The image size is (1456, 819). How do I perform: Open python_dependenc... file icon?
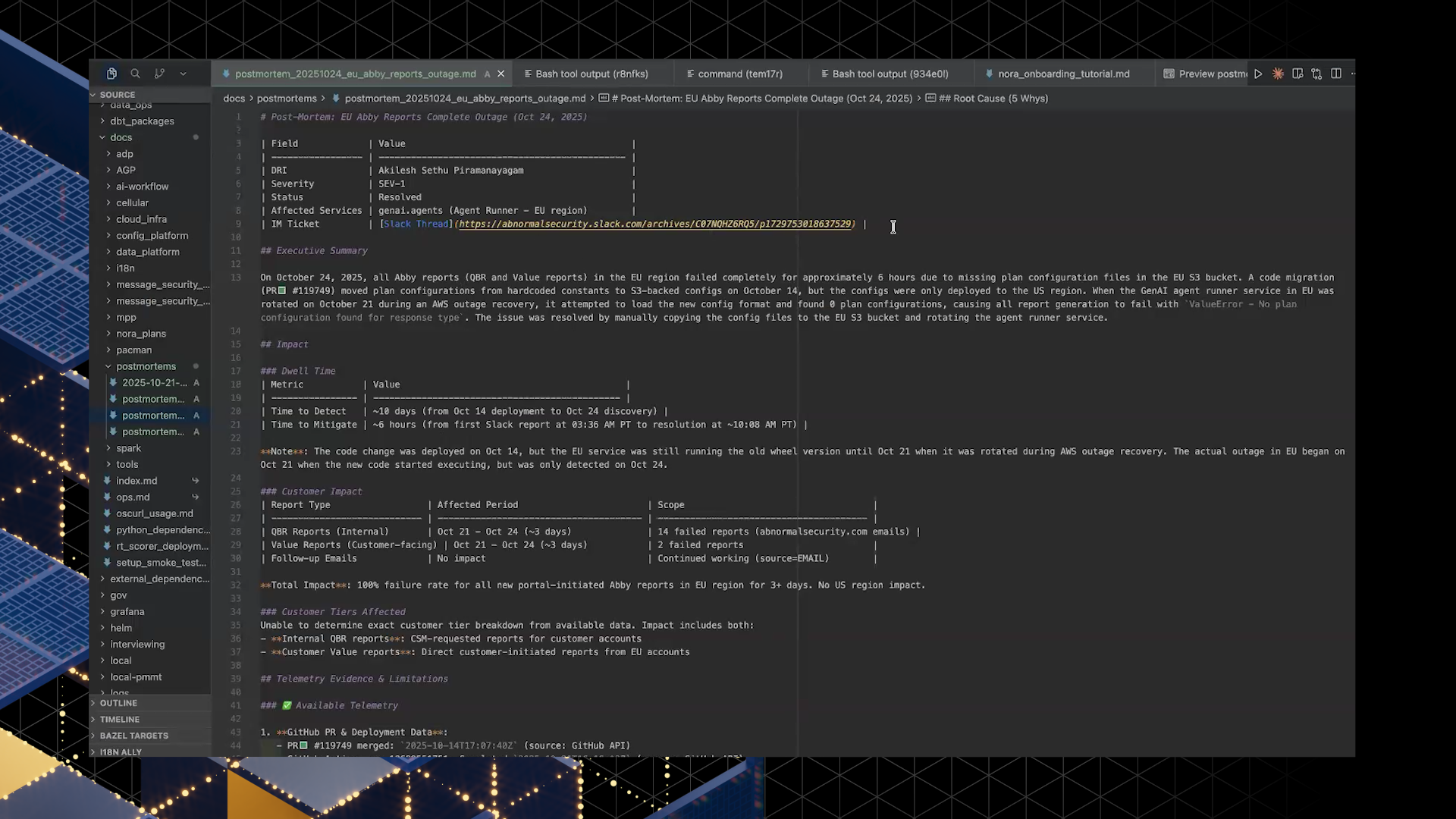107,530
